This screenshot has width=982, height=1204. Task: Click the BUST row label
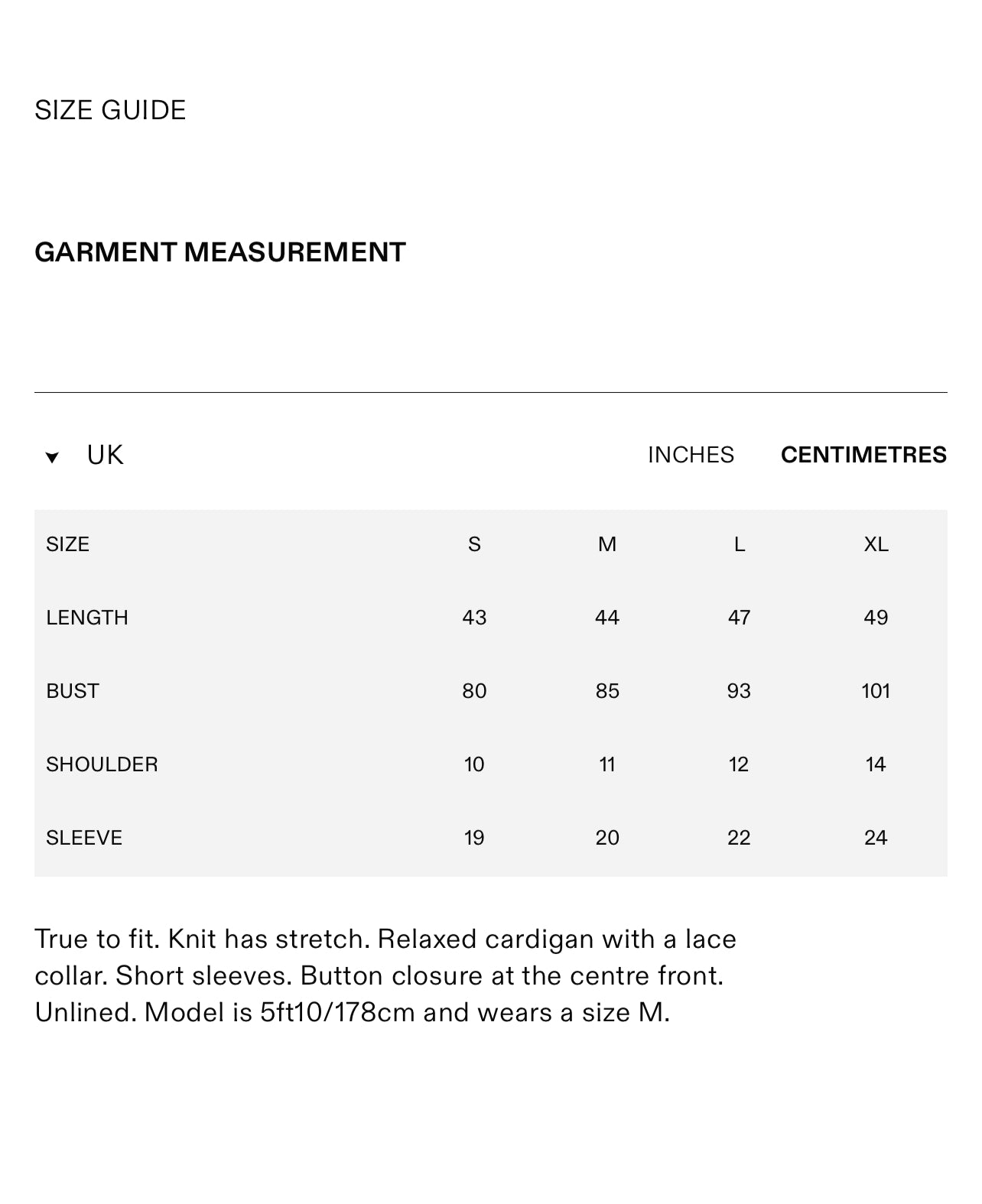click(x=73, y=691)
